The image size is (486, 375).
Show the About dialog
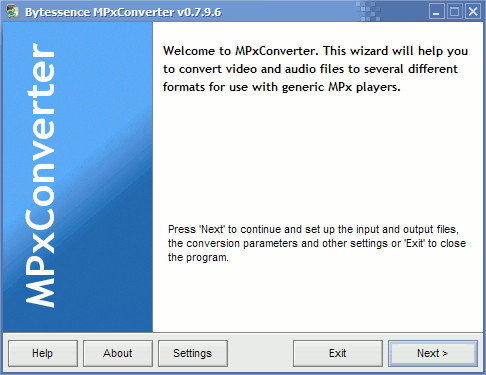(x=118, y=353)
